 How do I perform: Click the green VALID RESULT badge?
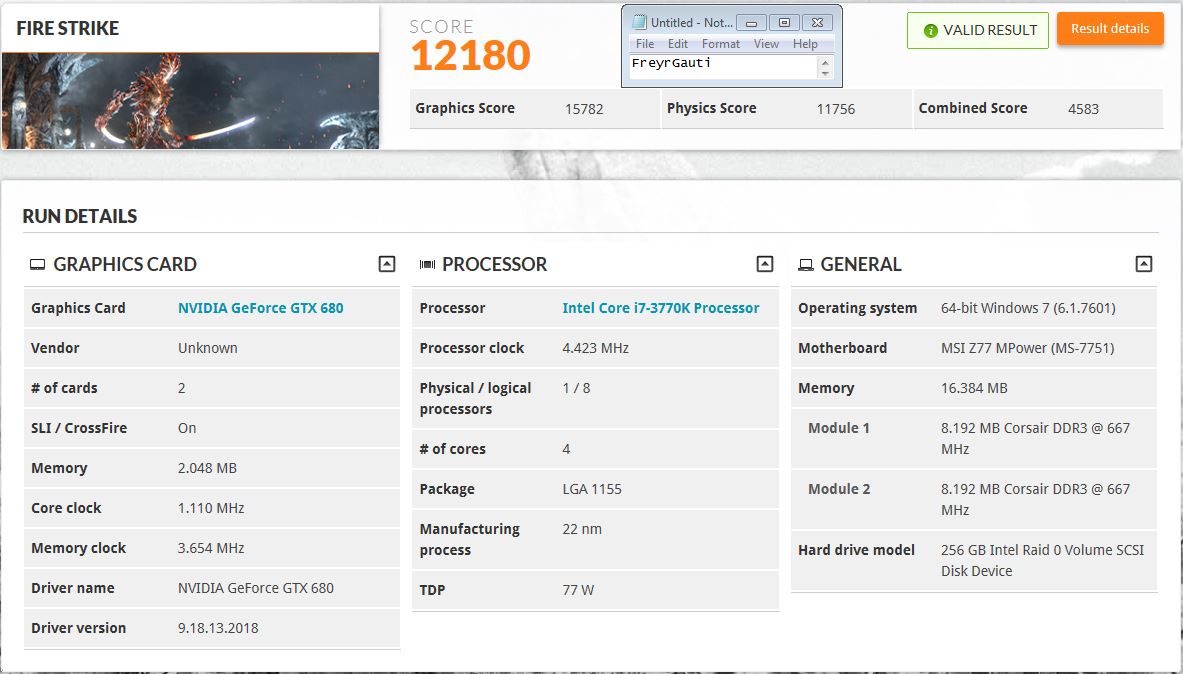tap(977, 30)
